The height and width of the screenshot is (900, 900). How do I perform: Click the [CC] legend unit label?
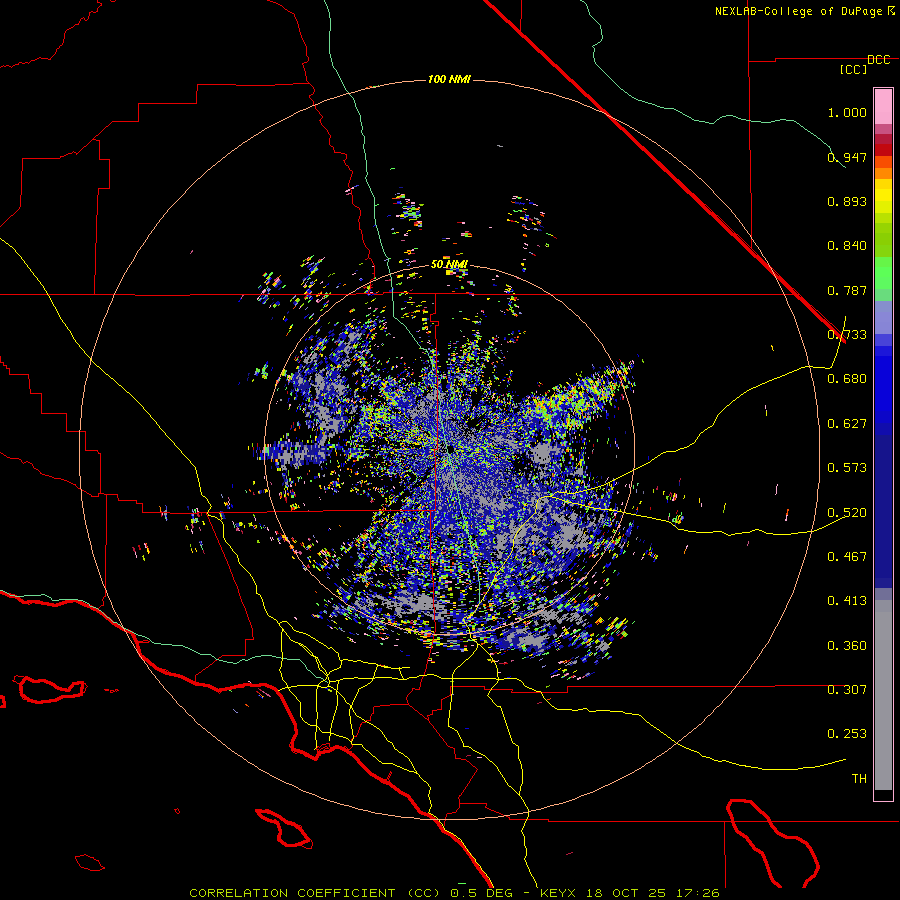[x=853, y=69]
